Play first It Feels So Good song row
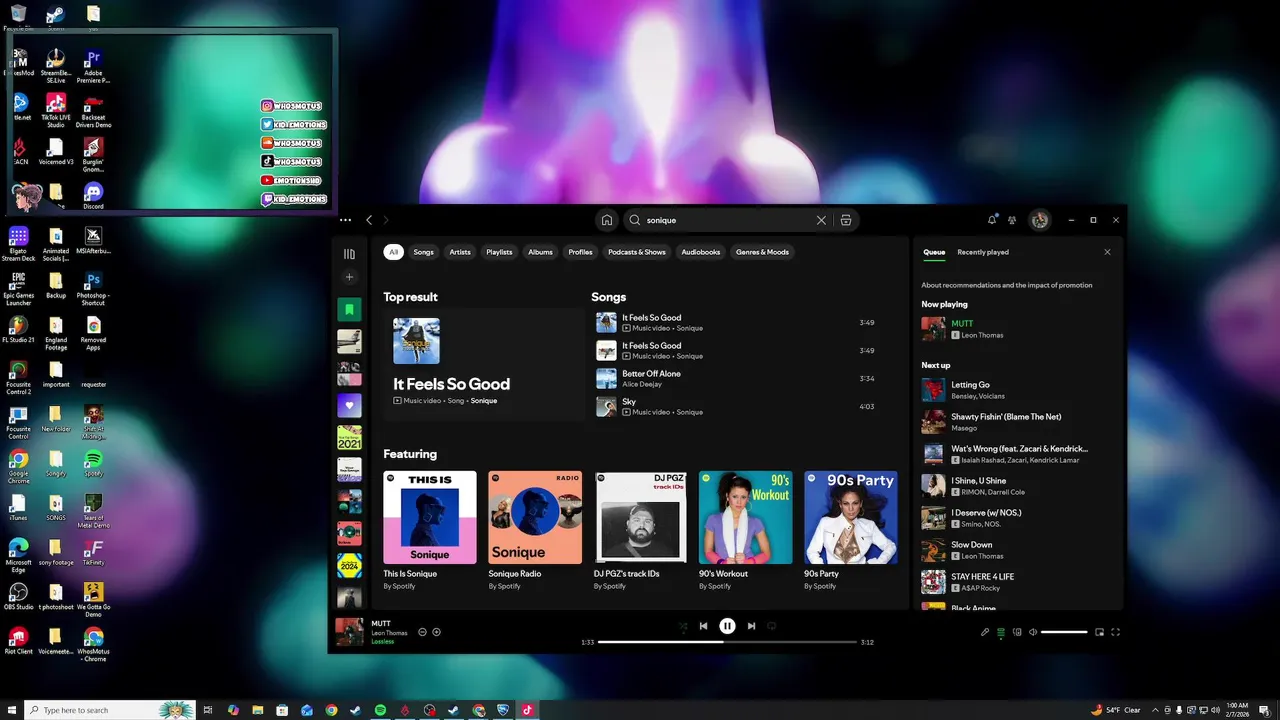Viewport: 1280px width, 720px height. pos(738,322)
